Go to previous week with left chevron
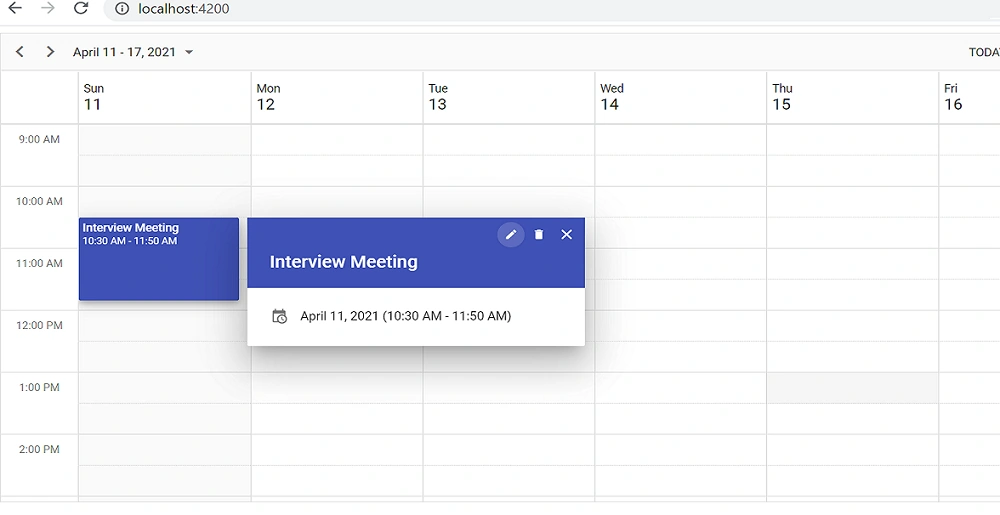This screenshot has width=1000, height=515. 20,52
